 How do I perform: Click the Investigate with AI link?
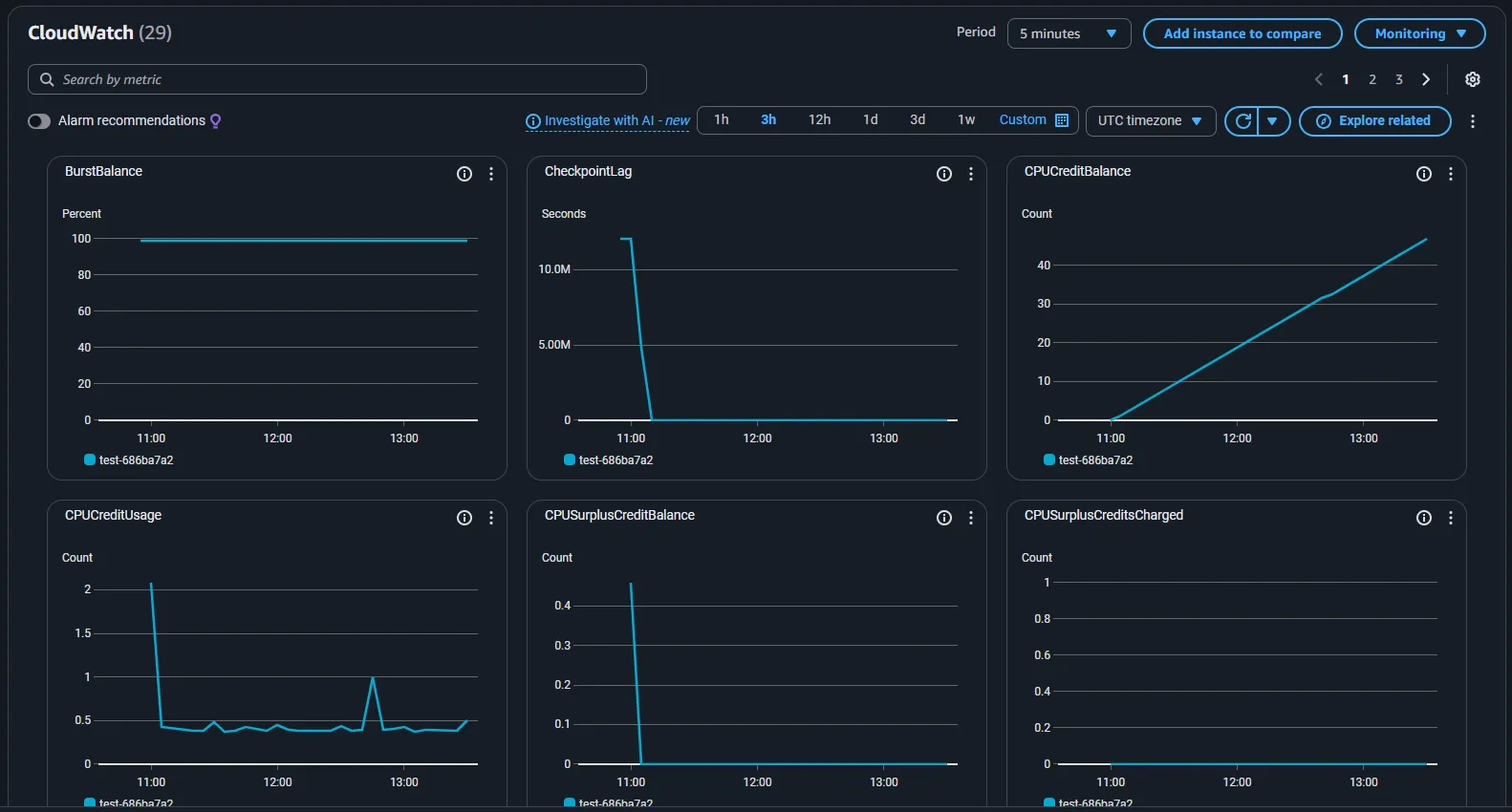pos(608,121)
